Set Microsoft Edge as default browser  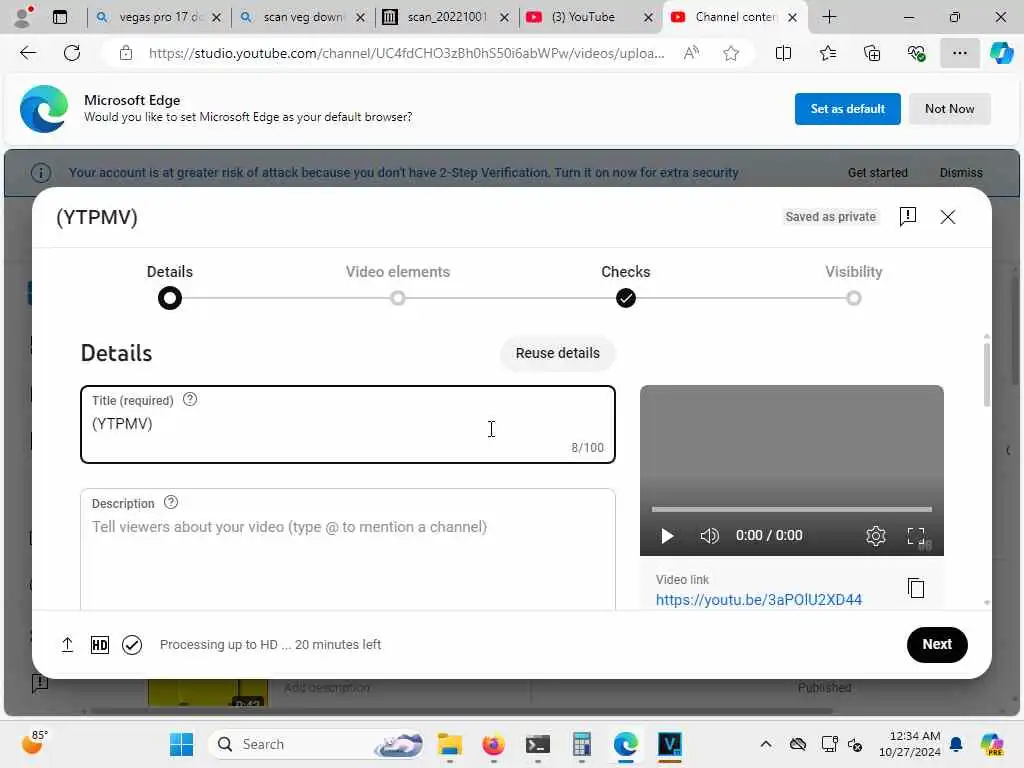coord(848,109)
